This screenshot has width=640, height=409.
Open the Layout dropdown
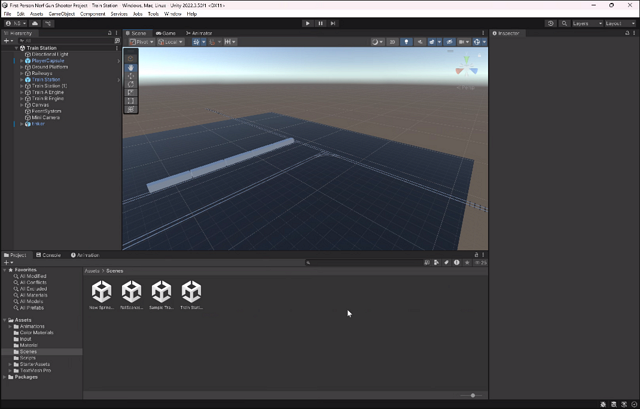pyautogui.click(x=620, y=23)
